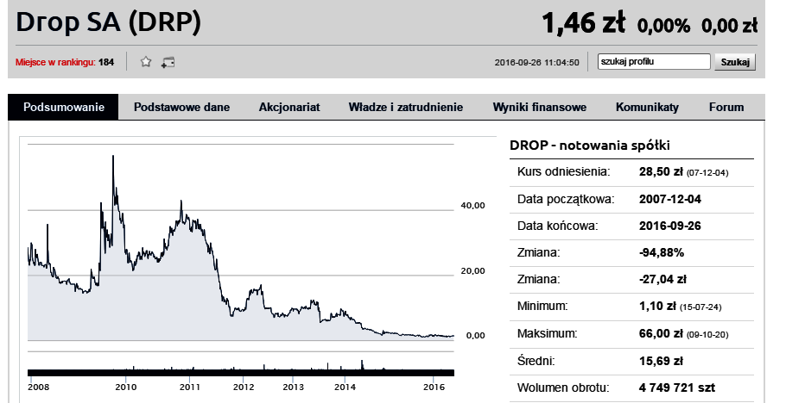Viewport: 786px width, 403px height.
Task: Click Miejsce w rankingu label
Action: click(55, 62)
